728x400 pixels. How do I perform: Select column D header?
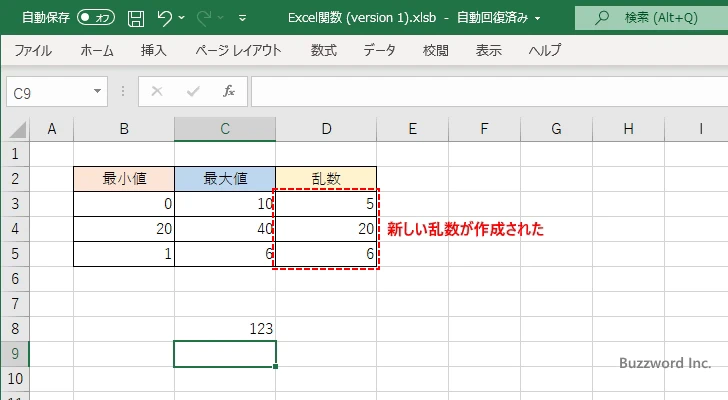[326, 129]
